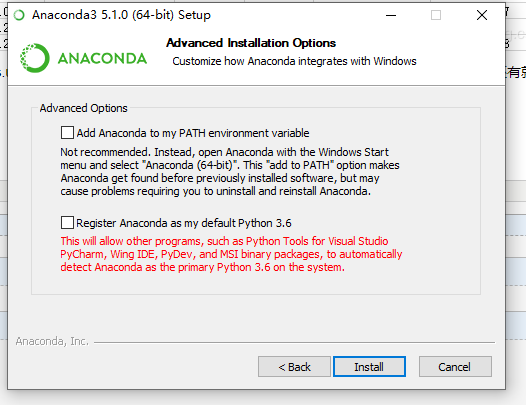Click the 'Advanced Options' group label

click(84, 108)
